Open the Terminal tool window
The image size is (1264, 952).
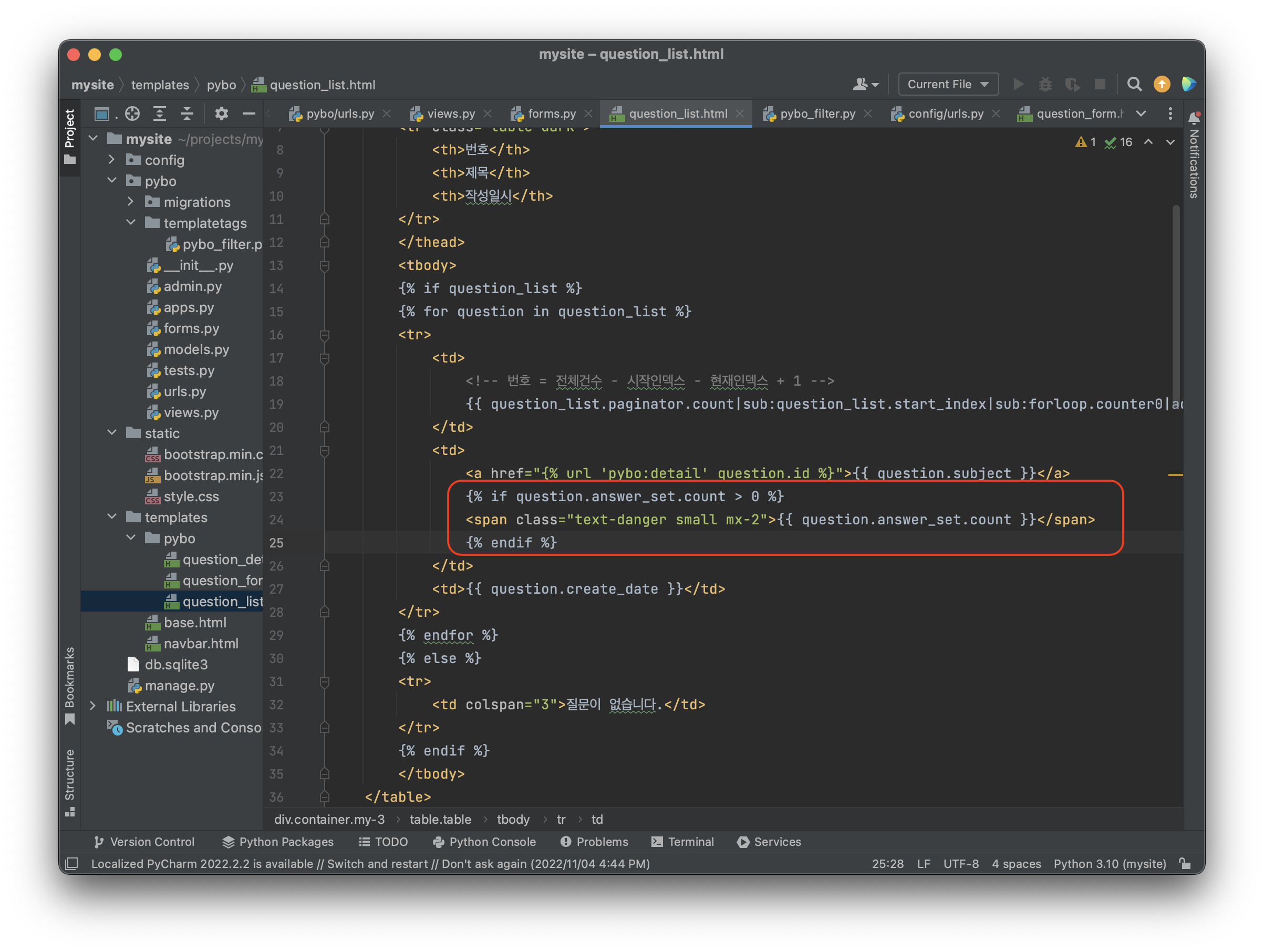coord(683,842)
